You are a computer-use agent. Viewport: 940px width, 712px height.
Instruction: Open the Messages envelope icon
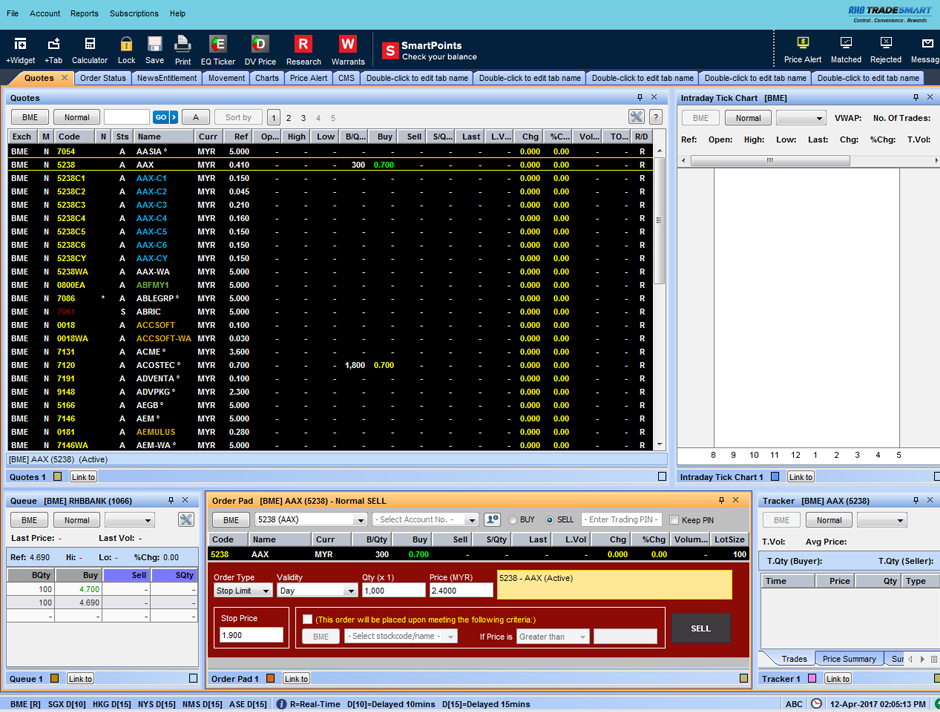pos(926,50)
